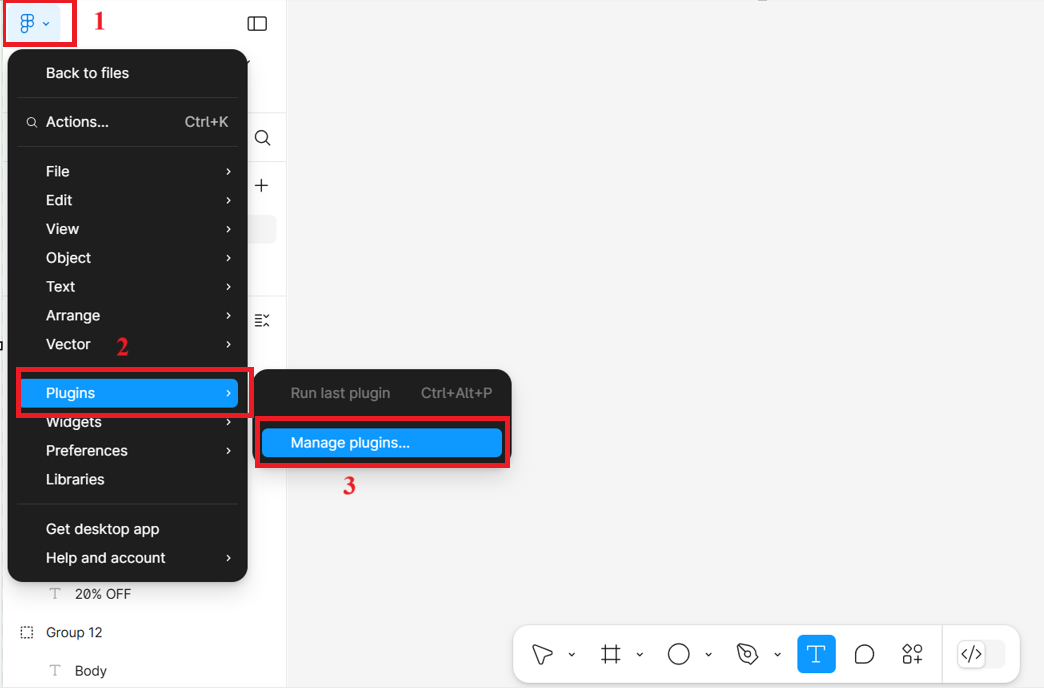Select the Group 12 layer
Image resolution: width=1044 pixels, height=688 pixels.
[74, 632]
